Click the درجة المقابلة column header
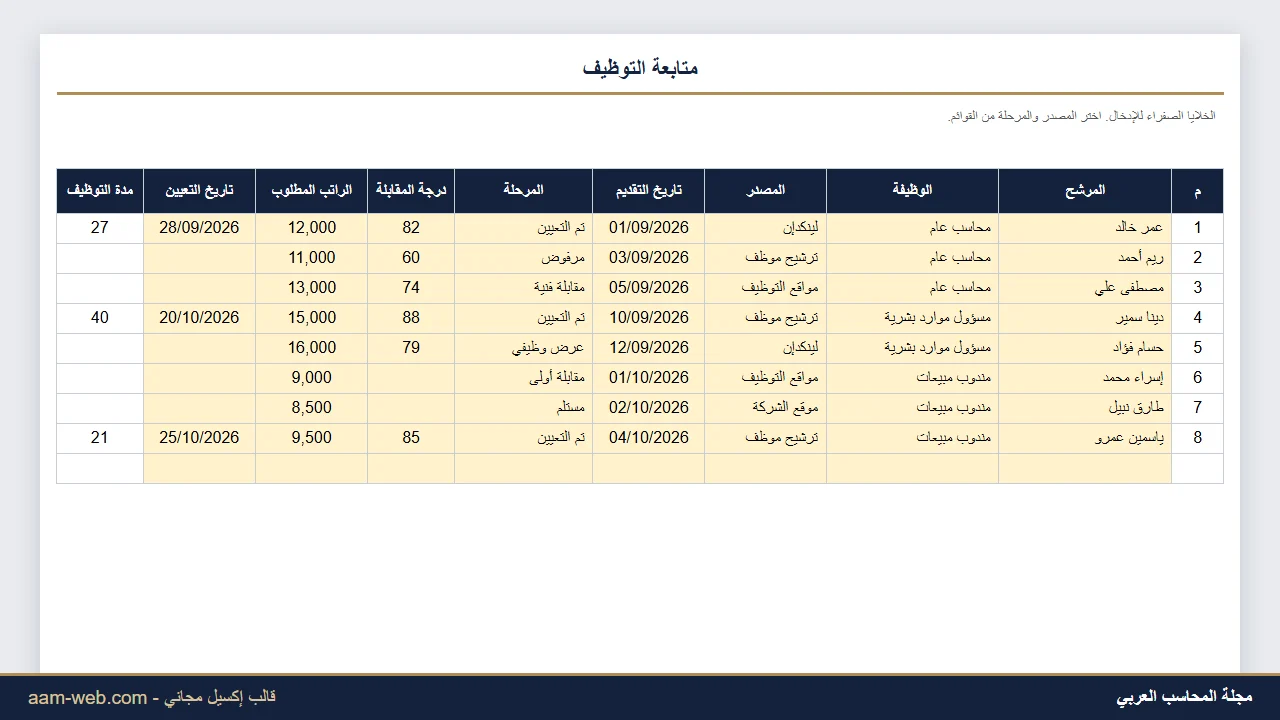This screenshot has height=720, width=1280. [x=411, y=191]
